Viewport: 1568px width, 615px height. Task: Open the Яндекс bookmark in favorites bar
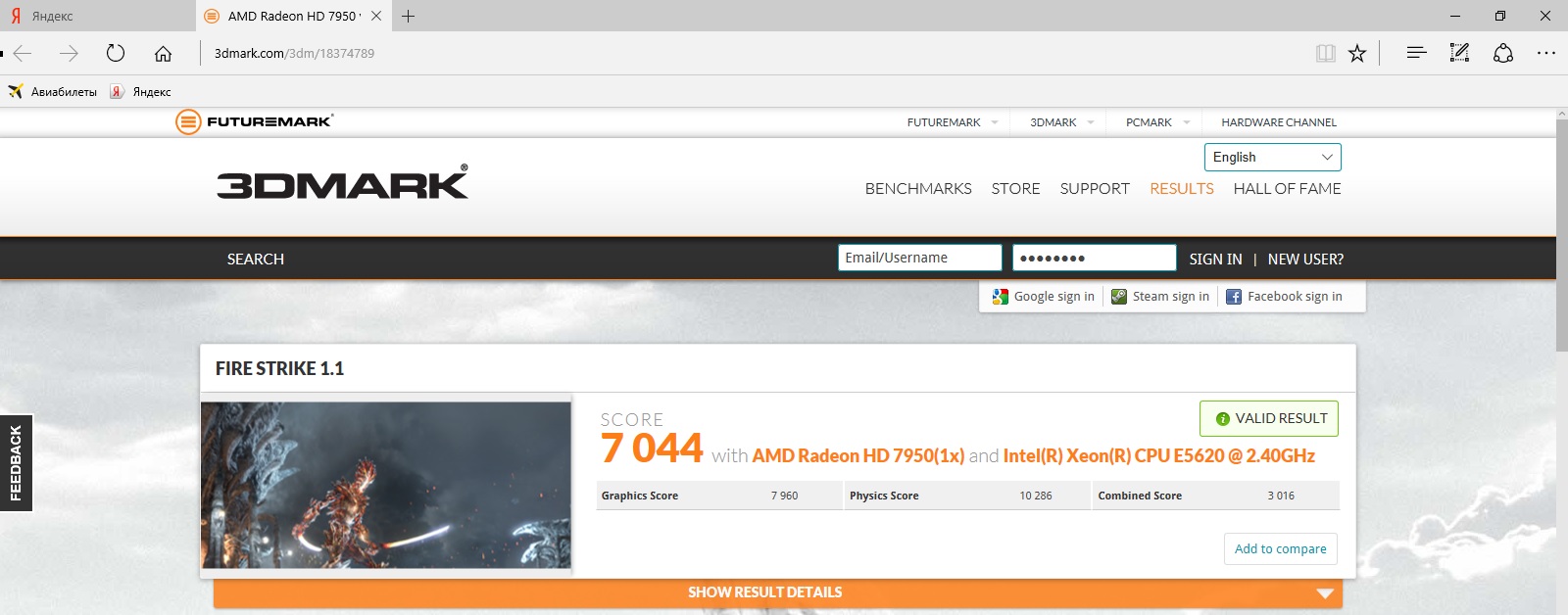pos(140,91)
